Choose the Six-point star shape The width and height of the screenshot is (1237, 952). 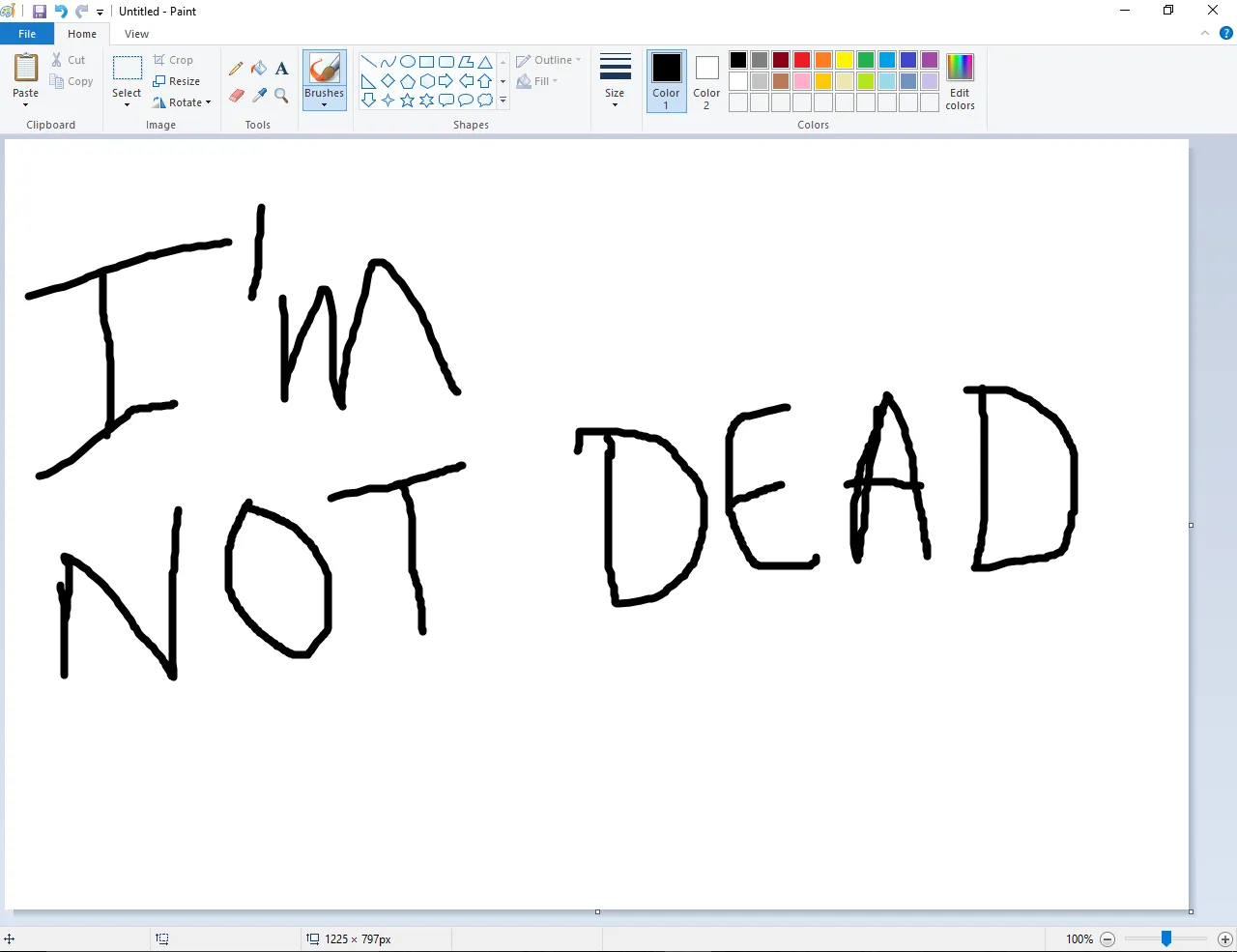click(427, 101)
